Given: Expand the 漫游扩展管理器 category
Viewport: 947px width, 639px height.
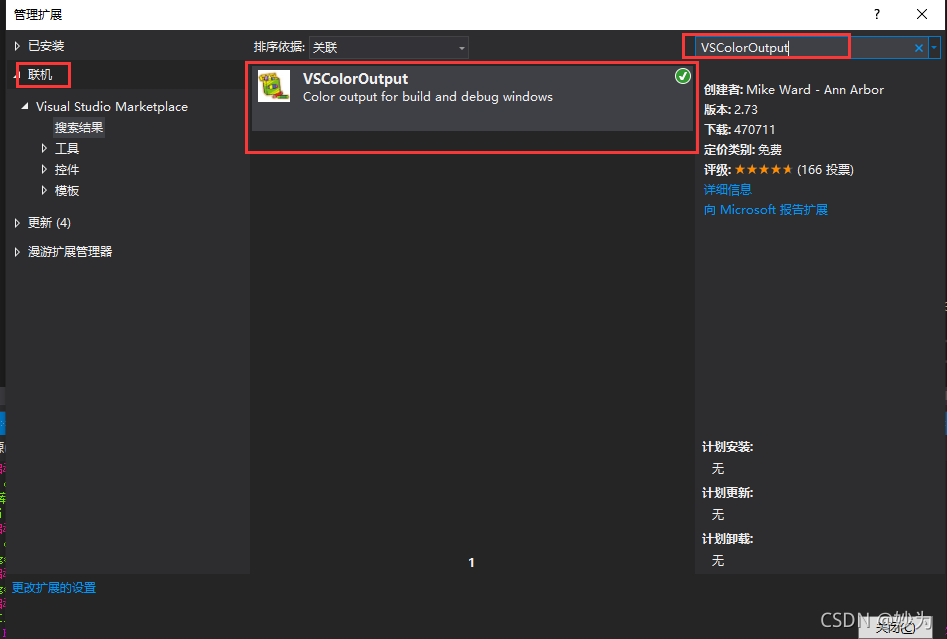Looking at the screenshot, I should (17, 252).
